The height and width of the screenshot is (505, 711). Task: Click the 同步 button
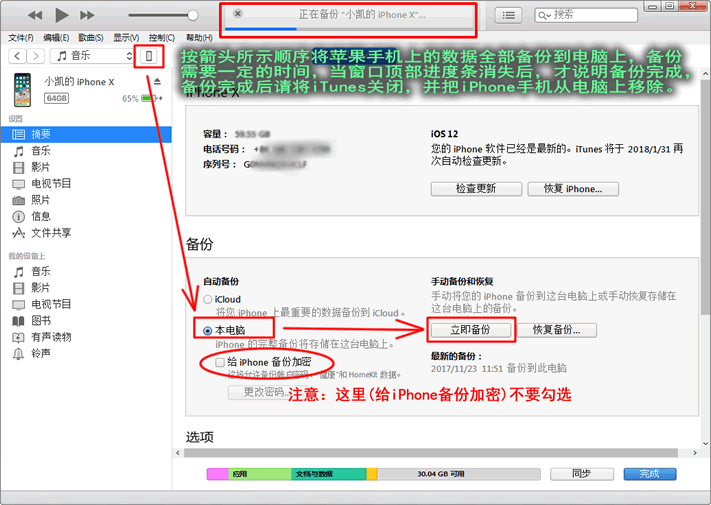[x=582, y=474]
